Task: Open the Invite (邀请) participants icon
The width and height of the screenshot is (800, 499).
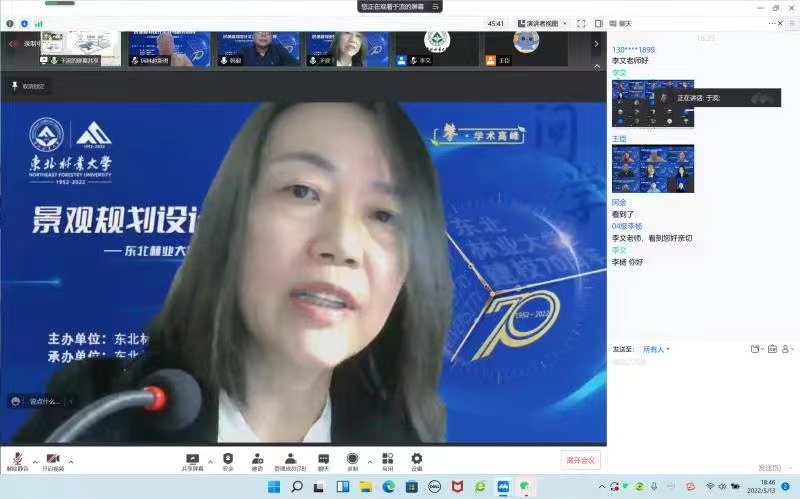Action: point(257,459)
